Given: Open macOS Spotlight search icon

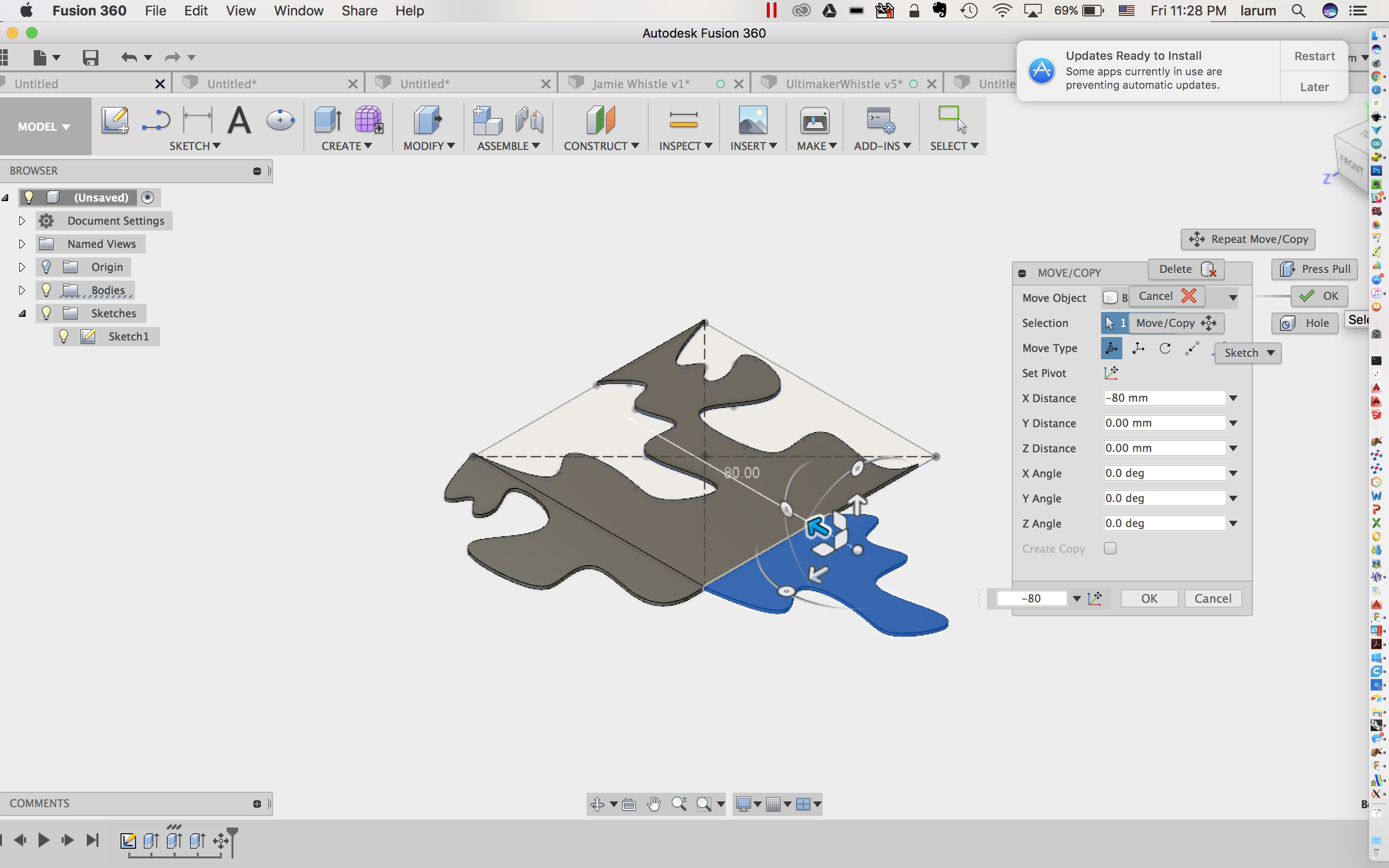Looking at the screenshot, I should (1298, 10).
